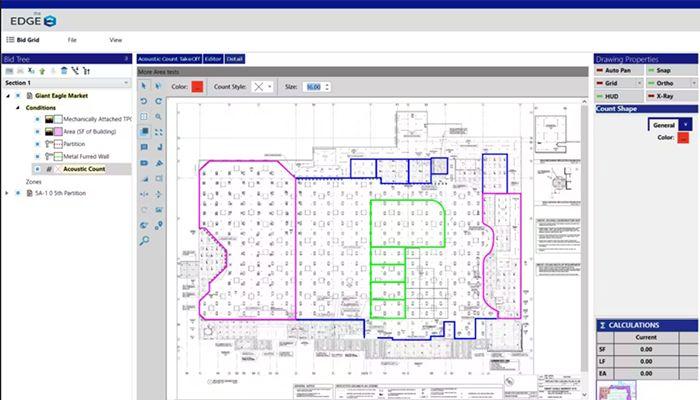700x400 pixels.
Task: Click the picture image tool icon
Action: 158,210
